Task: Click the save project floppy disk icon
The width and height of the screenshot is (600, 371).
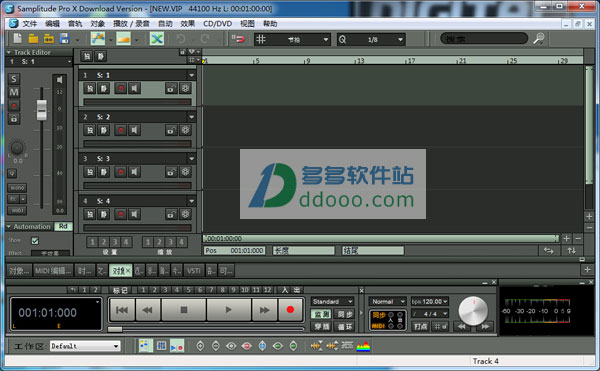Action: [64, 39]
